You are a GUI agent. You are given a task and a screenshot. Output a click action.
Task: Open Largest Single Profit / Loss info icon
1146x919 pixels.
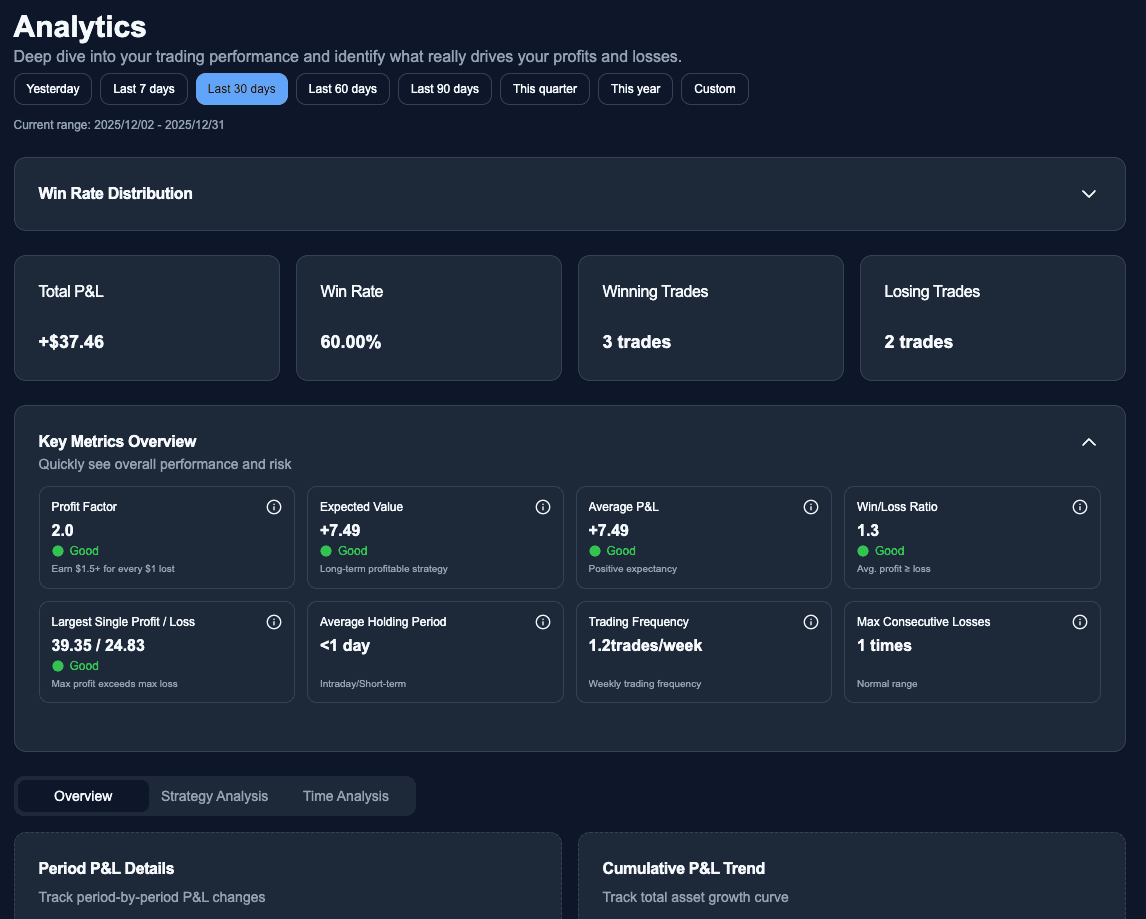tap(274, 622)
